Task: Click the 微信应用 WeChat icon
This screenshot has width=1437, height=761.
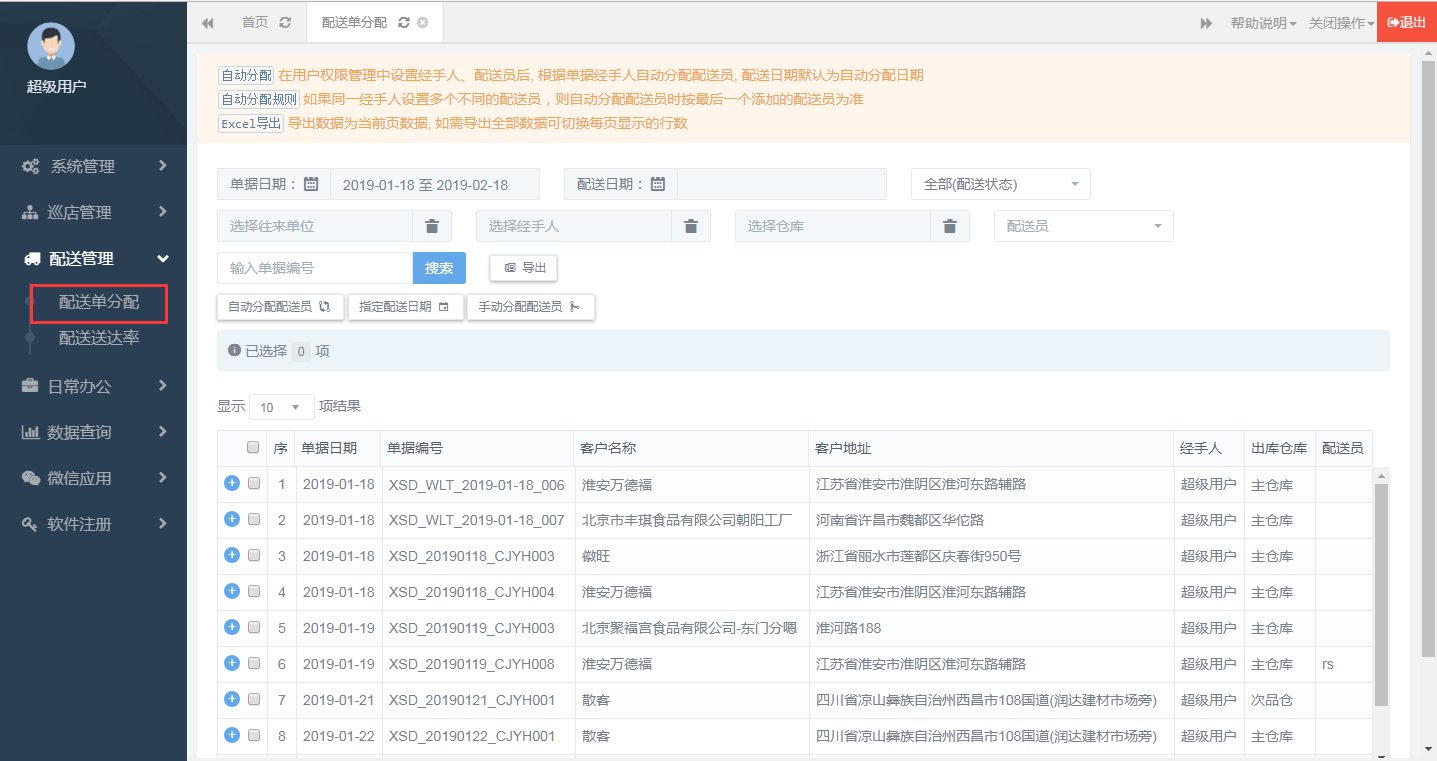Action: click(x=31, y=478)
